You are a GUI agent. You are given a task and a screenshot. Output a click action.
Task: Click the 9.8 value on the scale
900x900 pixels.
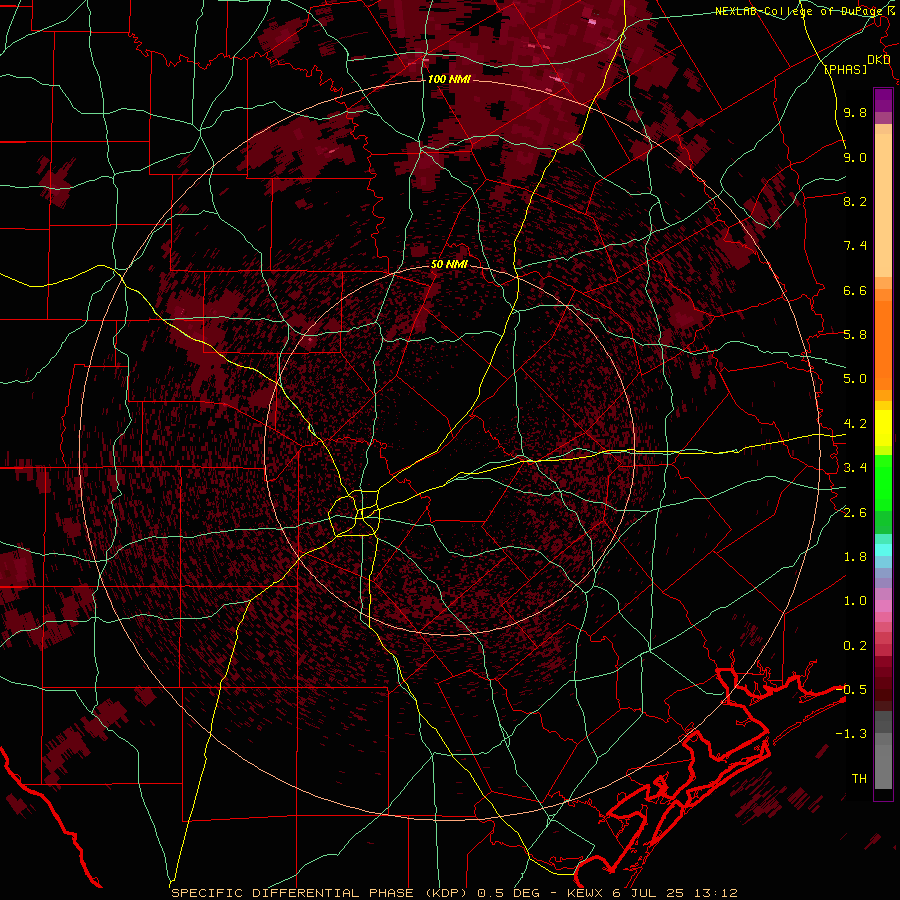click(855, 112)
